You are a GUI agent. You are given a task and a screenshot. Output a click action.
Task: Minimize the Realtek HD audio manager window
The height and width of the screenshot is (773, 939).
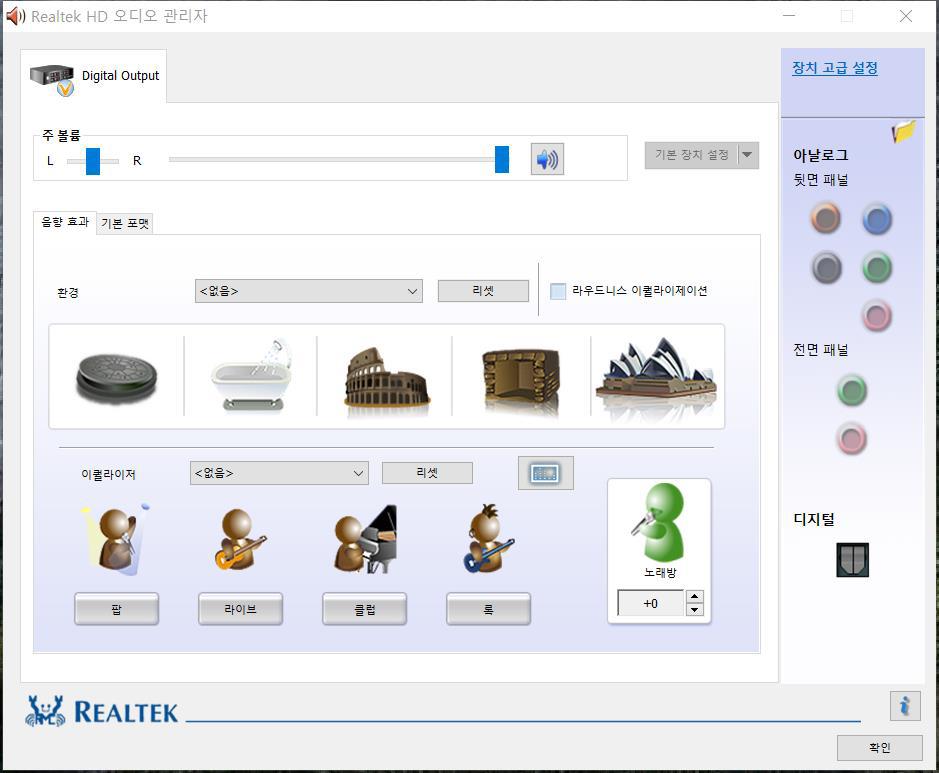pyautogui.click(x=789, y=16)
